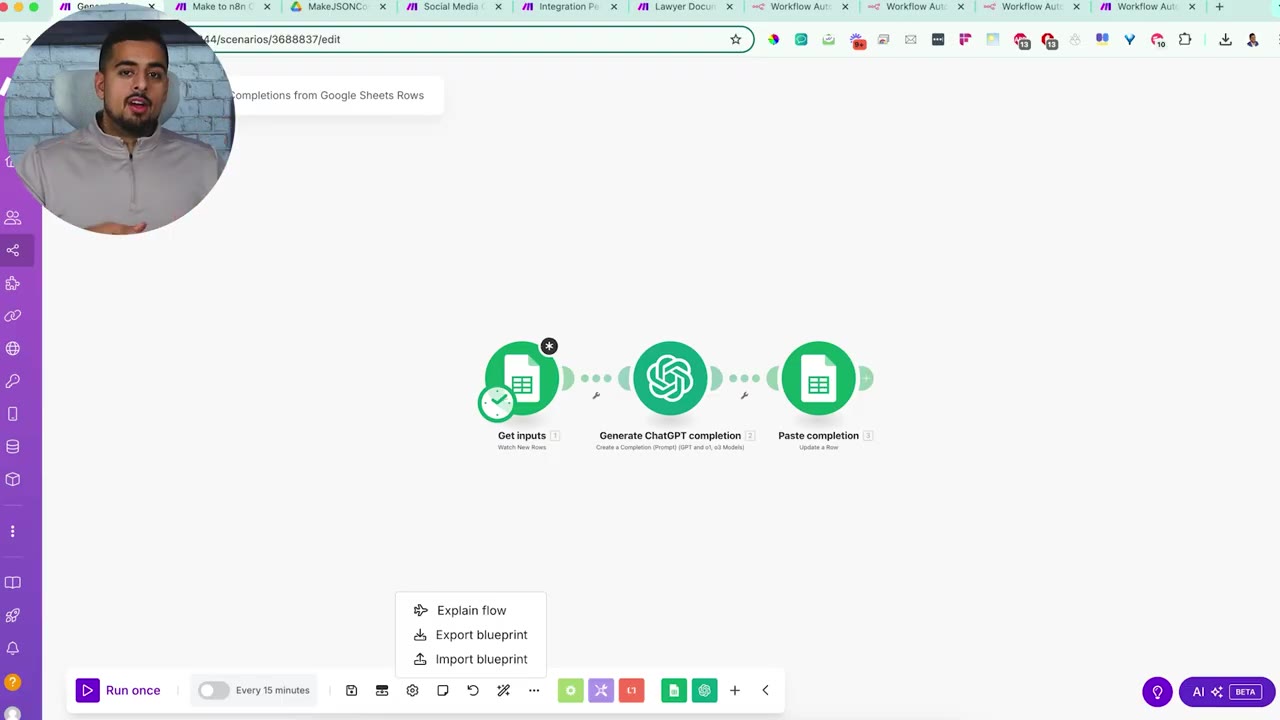Open Connections chain-link sidebar icon
This screenshot has height=720, width=1280.
click(13, 316)
